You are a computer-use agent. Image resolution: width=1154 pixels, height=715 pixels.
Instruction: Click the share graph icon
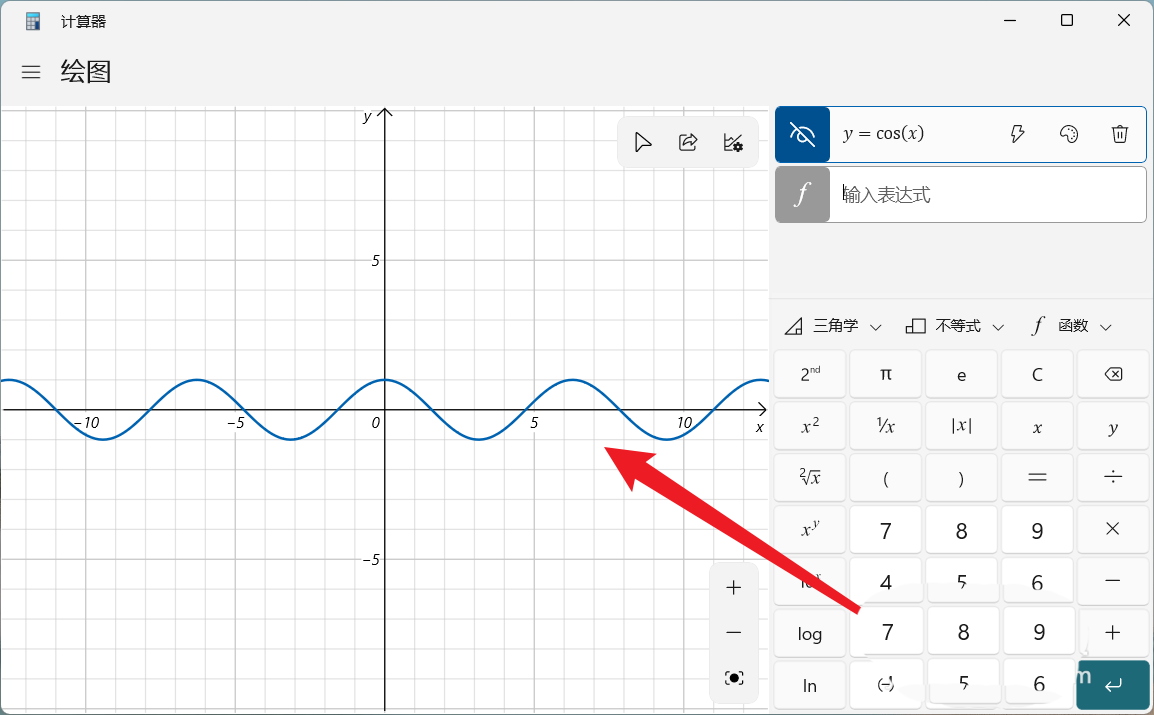point(688,142)
